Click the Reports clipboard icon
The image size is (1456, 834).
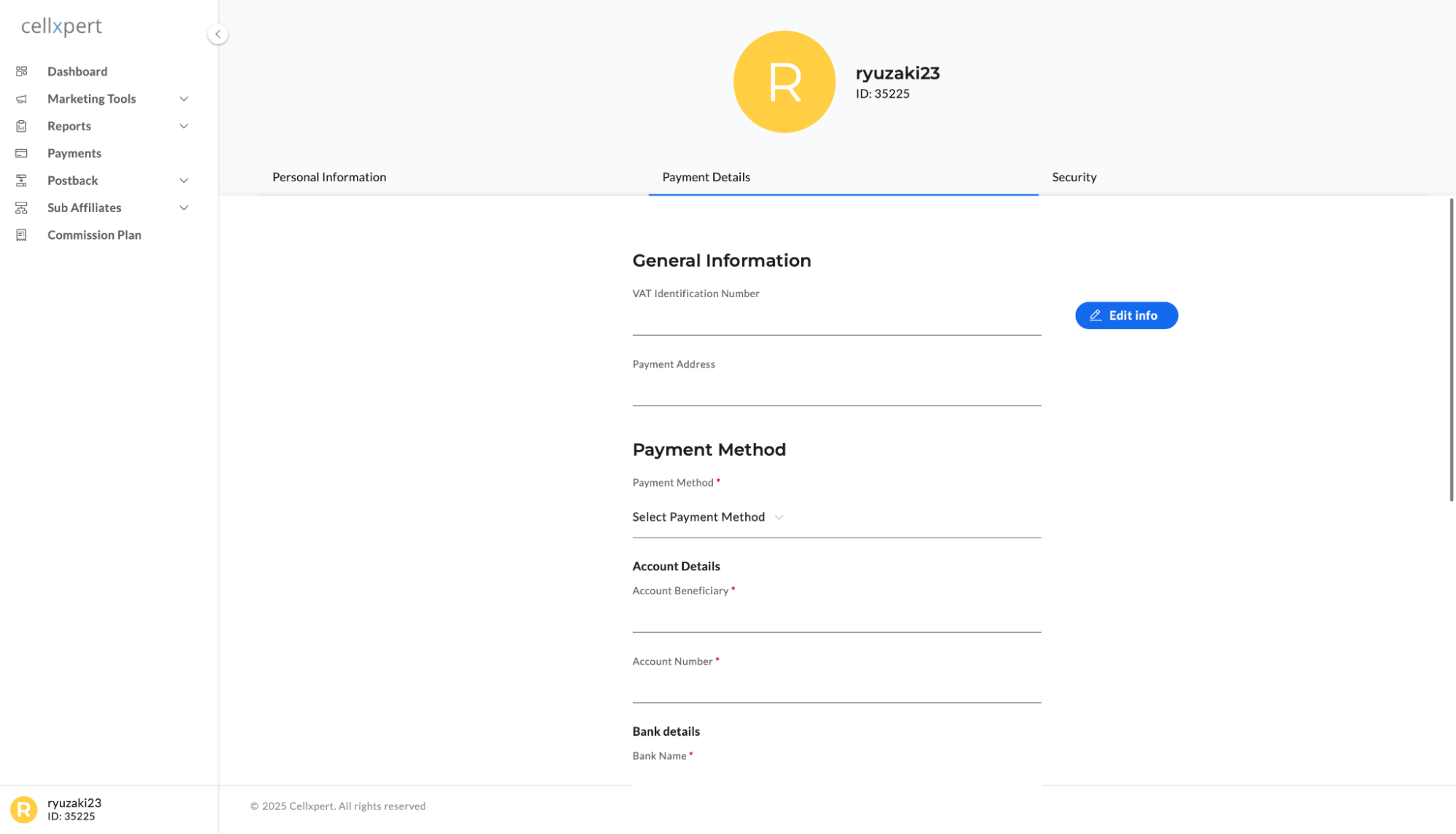point(21,126)
